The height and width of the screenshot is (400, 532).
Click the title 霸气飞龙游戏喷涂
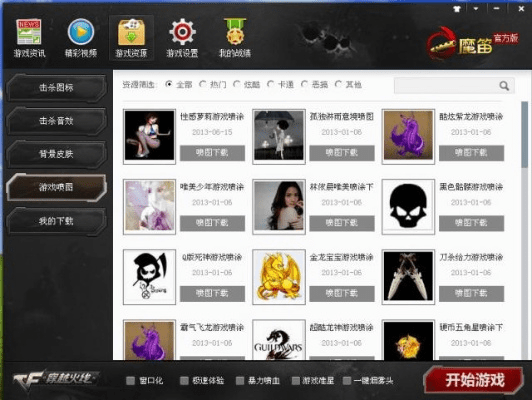(x=212, y=328)
